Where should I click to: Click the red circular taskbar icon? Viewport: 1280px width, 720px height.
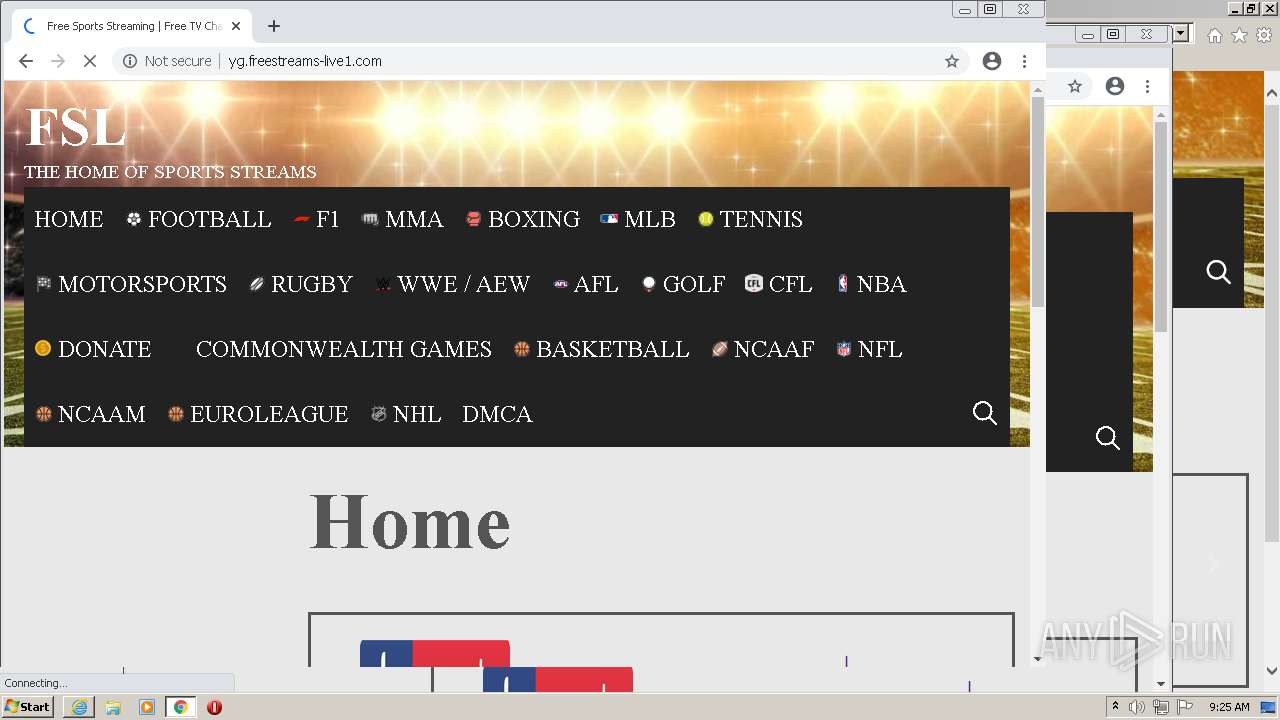pyautogui.click(x=214, y=707)
